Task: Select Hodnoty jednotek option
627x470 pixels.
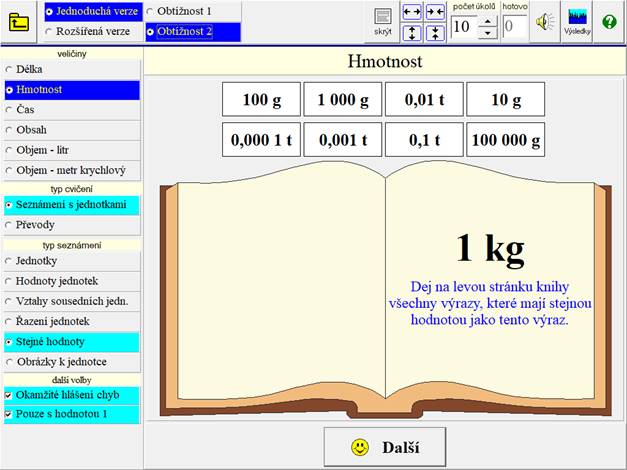Action: 72,281
